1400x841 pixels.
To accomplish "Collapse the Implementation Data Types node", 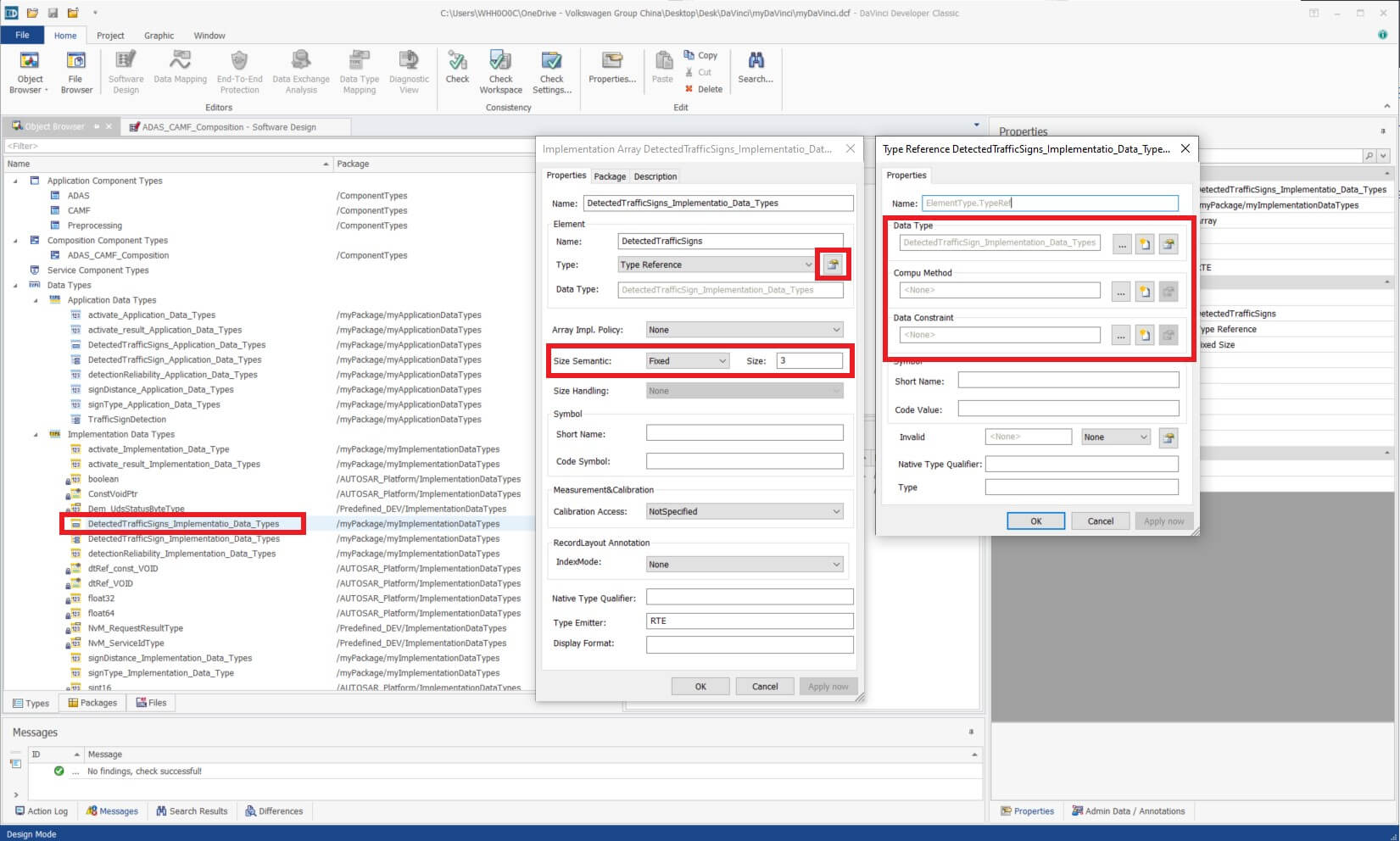I will pyautogui.click(x=36, y=435).
